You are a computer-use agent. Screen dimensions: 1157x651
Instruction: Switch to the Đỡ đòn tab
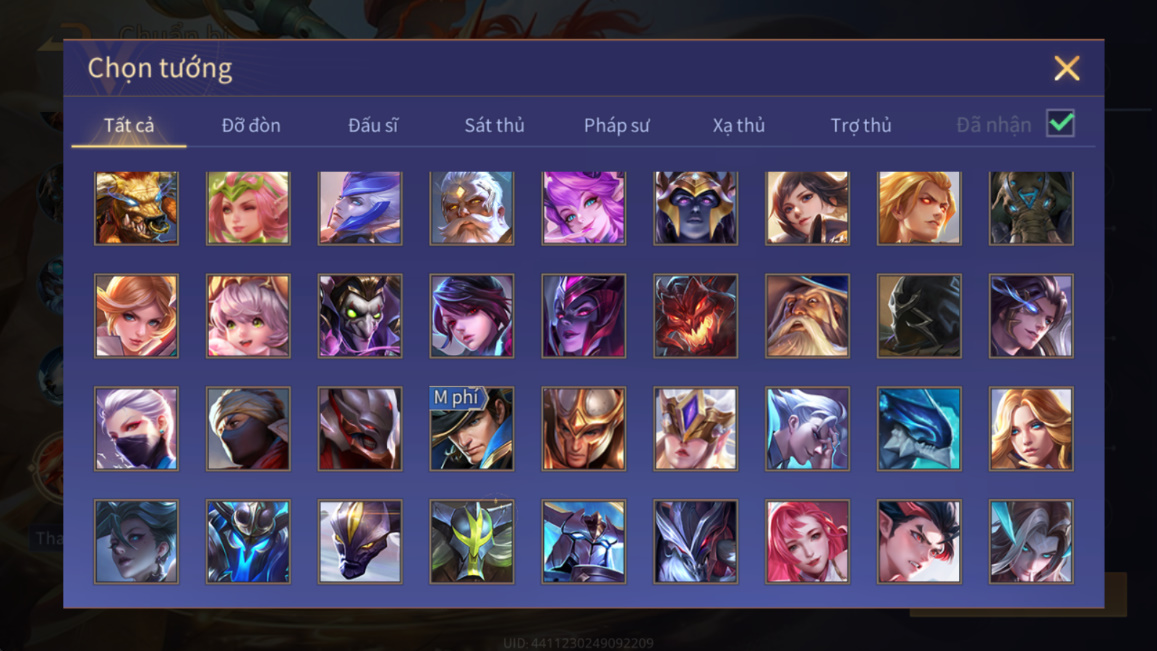coord(251,125)
